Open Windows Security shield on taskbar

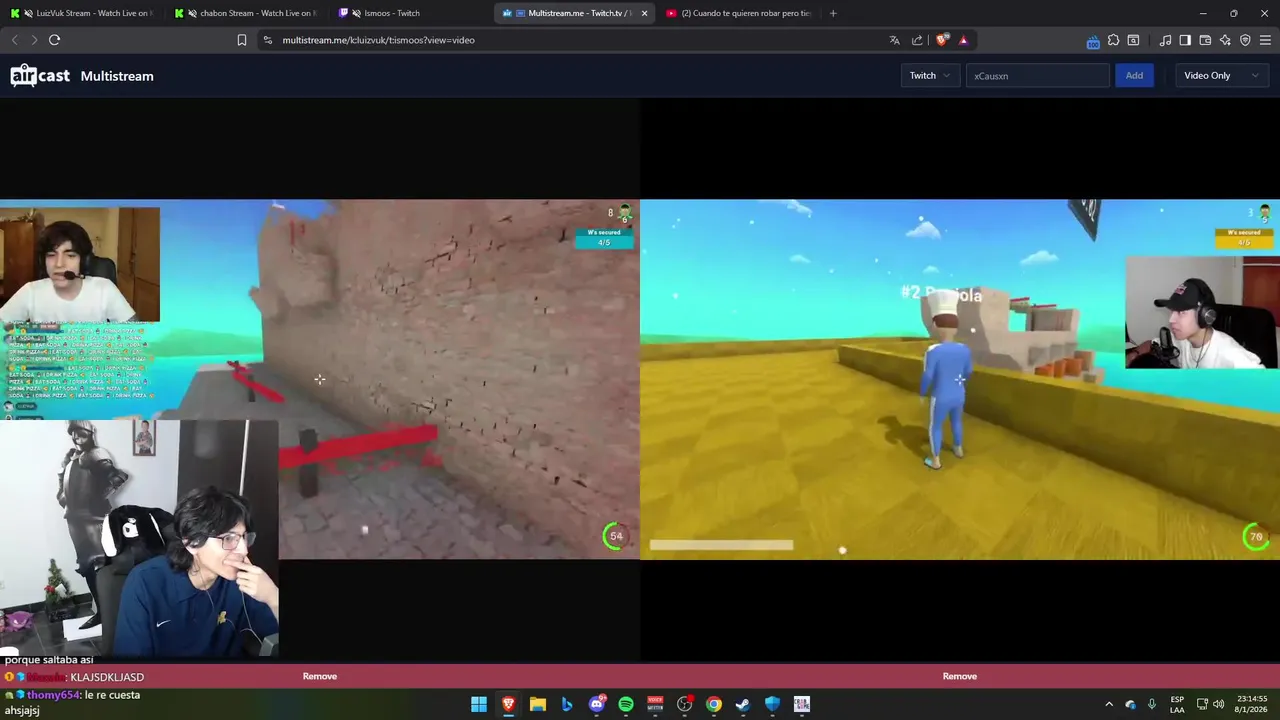(772, 704)
